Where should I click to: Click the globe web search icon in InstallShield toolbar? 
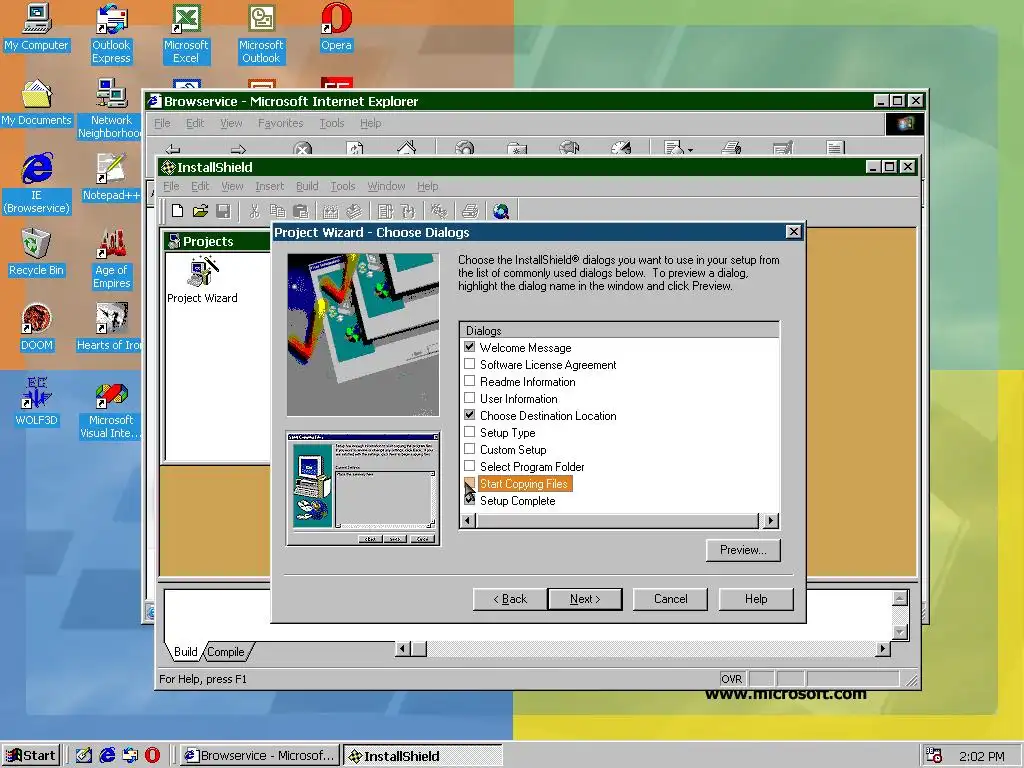[x=501, y=211]
